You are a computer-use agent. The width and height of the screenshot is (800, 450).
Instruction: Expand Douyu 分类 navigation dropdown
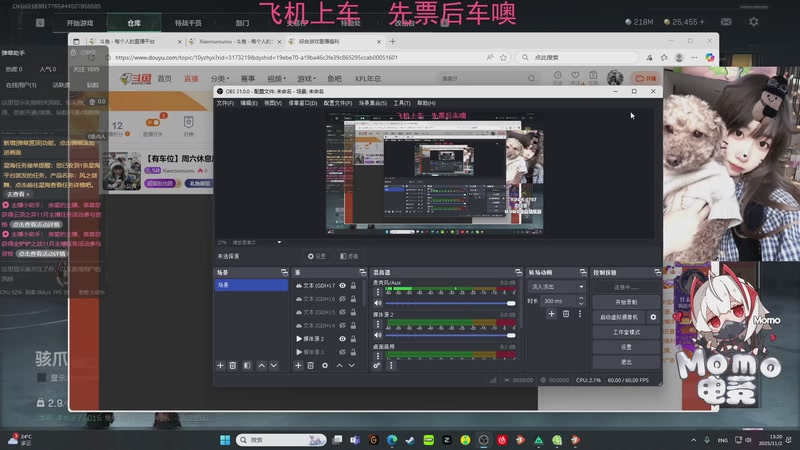pos(220,79)
